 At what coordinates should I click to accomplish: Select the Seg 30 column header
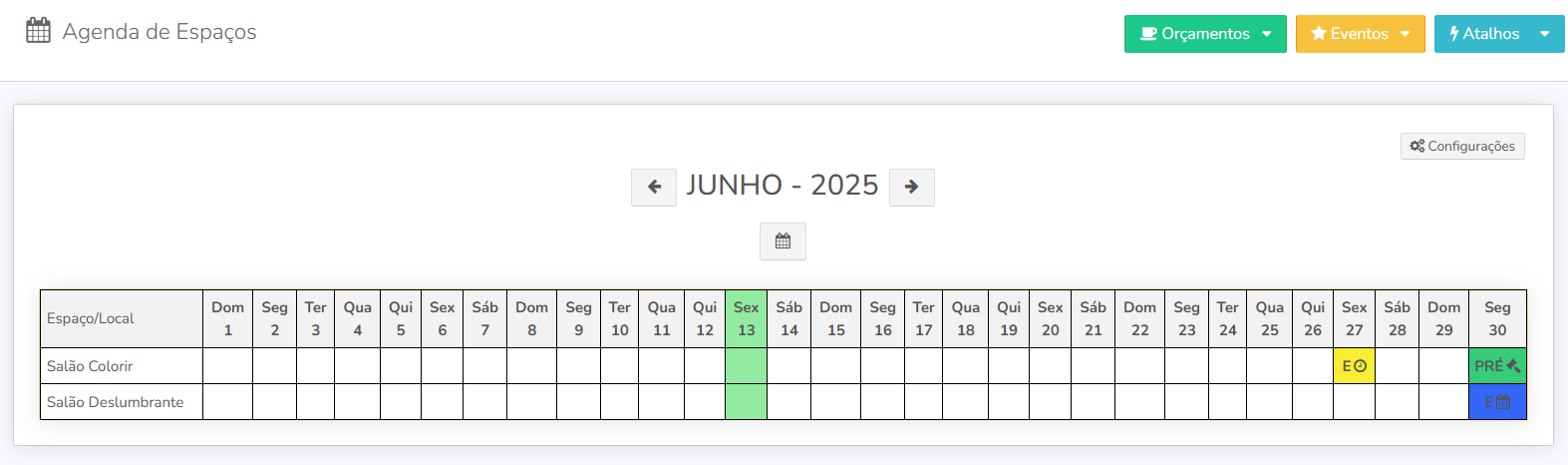point(1497,319)
